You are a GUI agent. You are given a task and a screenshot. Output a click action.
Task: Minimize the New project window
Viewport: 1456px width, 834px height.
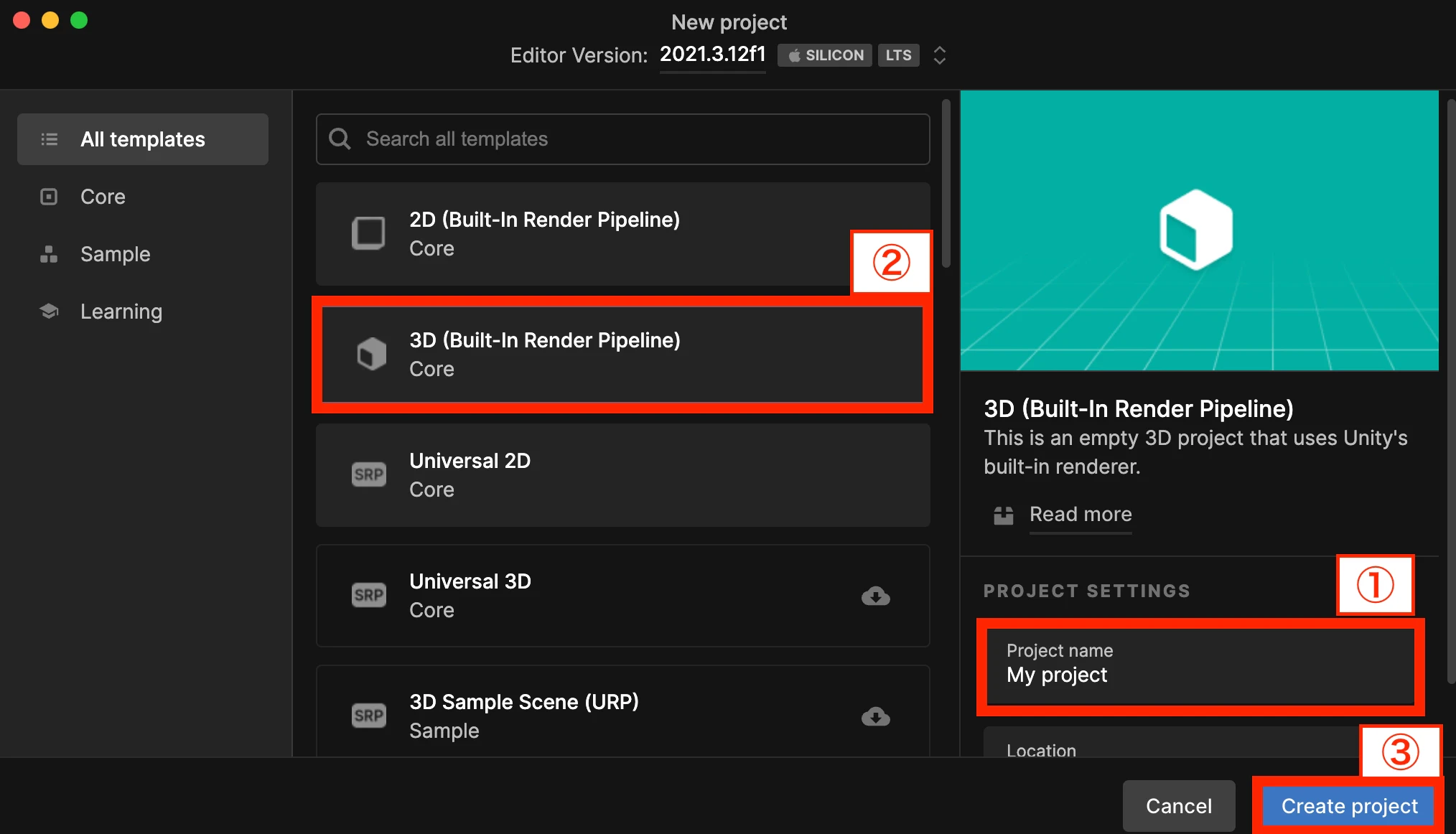50,20
